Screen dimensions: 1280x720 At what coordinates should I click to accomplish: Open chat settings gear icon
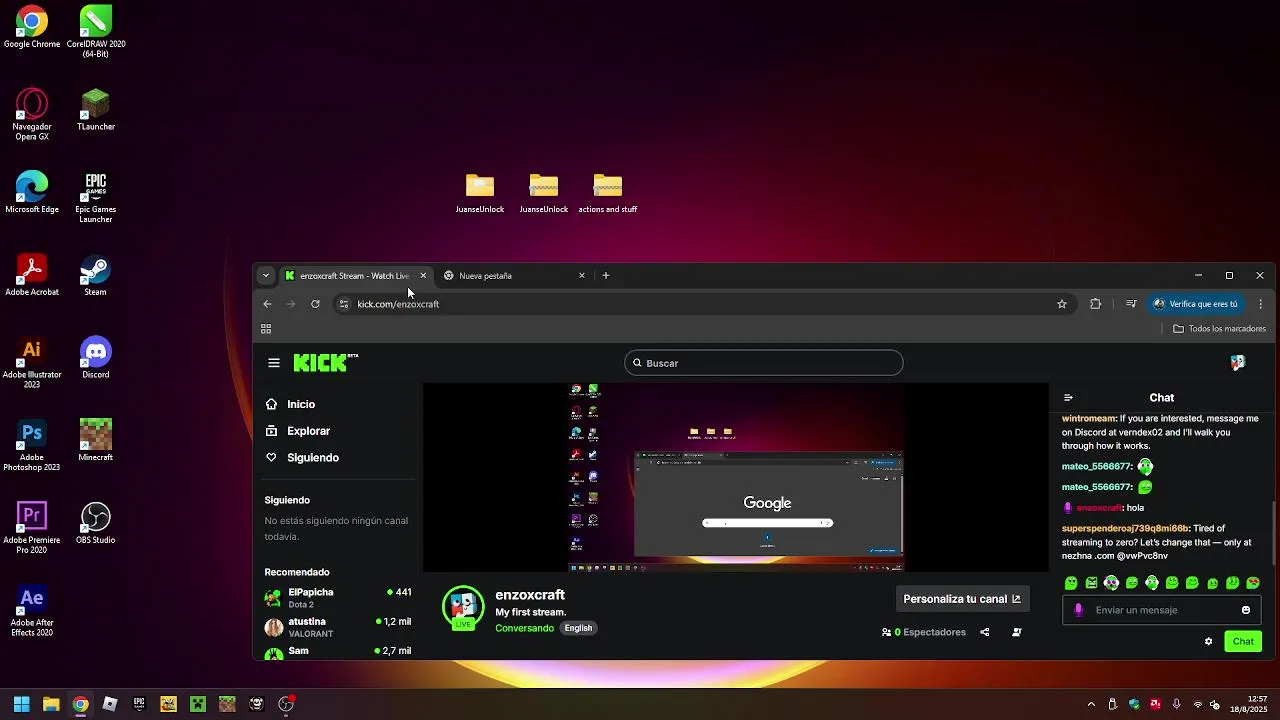pyautogui.click(x=1208, y=642)
